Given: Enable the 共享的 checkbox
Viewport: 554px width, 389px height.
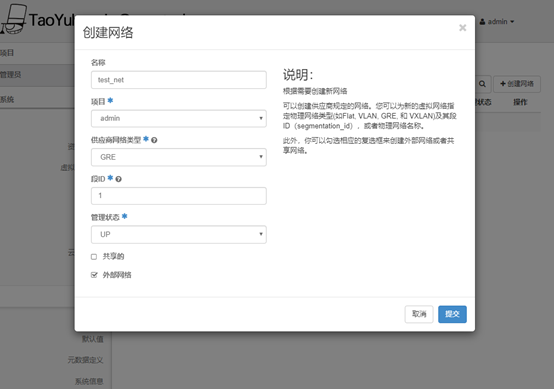Looking at the screenshot, I should [94, 257].
